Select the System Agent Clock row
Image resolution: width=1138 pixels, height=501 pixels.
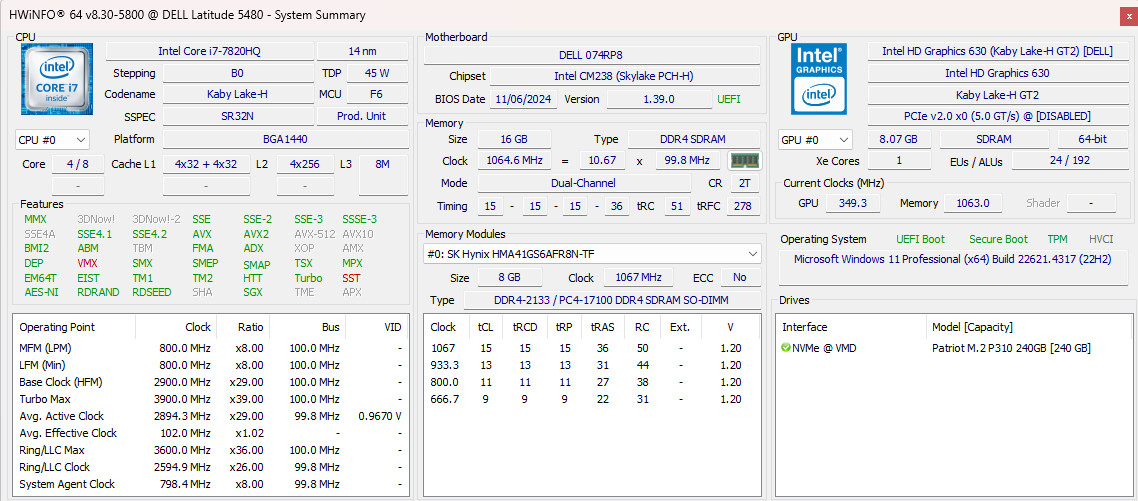(x=210, y=484)
